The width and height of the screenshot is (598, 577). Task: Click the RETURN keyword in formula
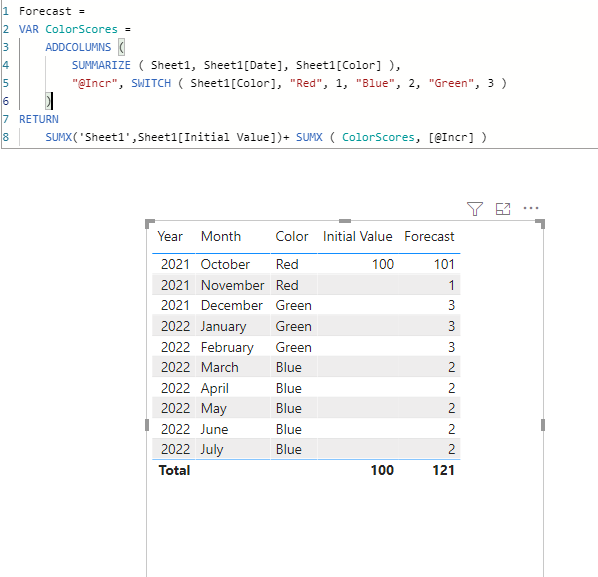tap(39, 119)
